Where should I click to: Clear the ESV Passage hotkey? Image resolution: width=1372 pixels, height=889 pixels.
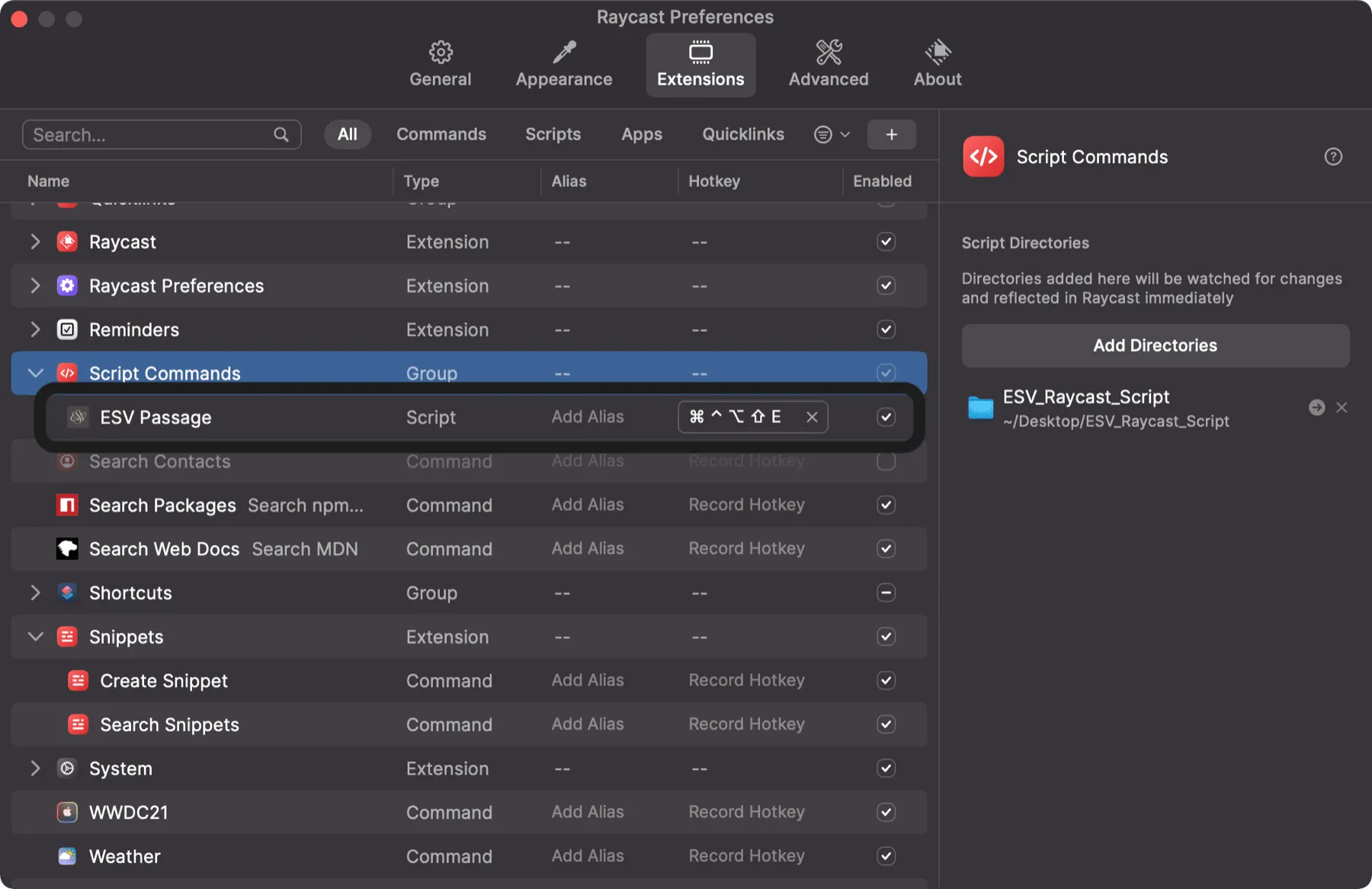click(812, 417)
